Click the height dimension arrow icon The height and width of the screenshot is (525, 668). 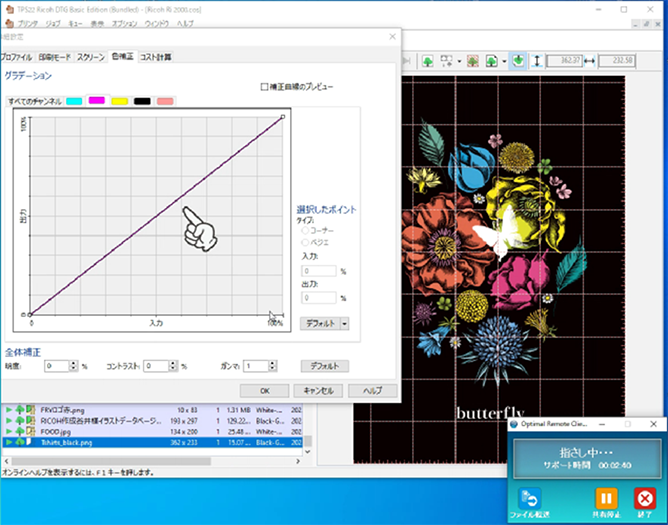[x=537, y=61]
